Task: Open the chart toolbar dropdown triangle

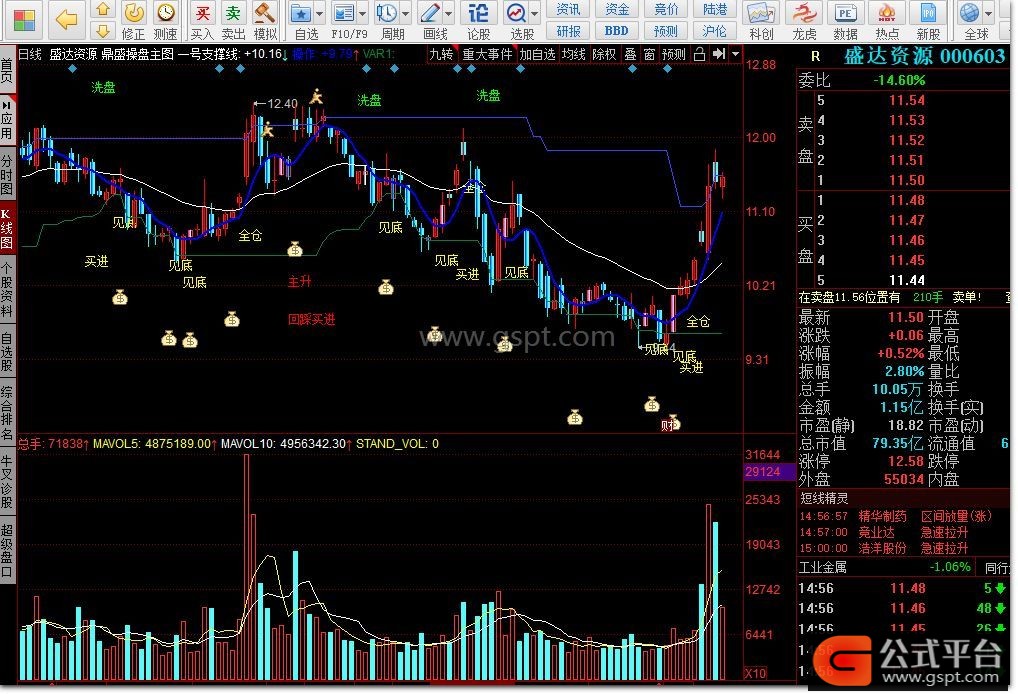Action: [735, 54]
